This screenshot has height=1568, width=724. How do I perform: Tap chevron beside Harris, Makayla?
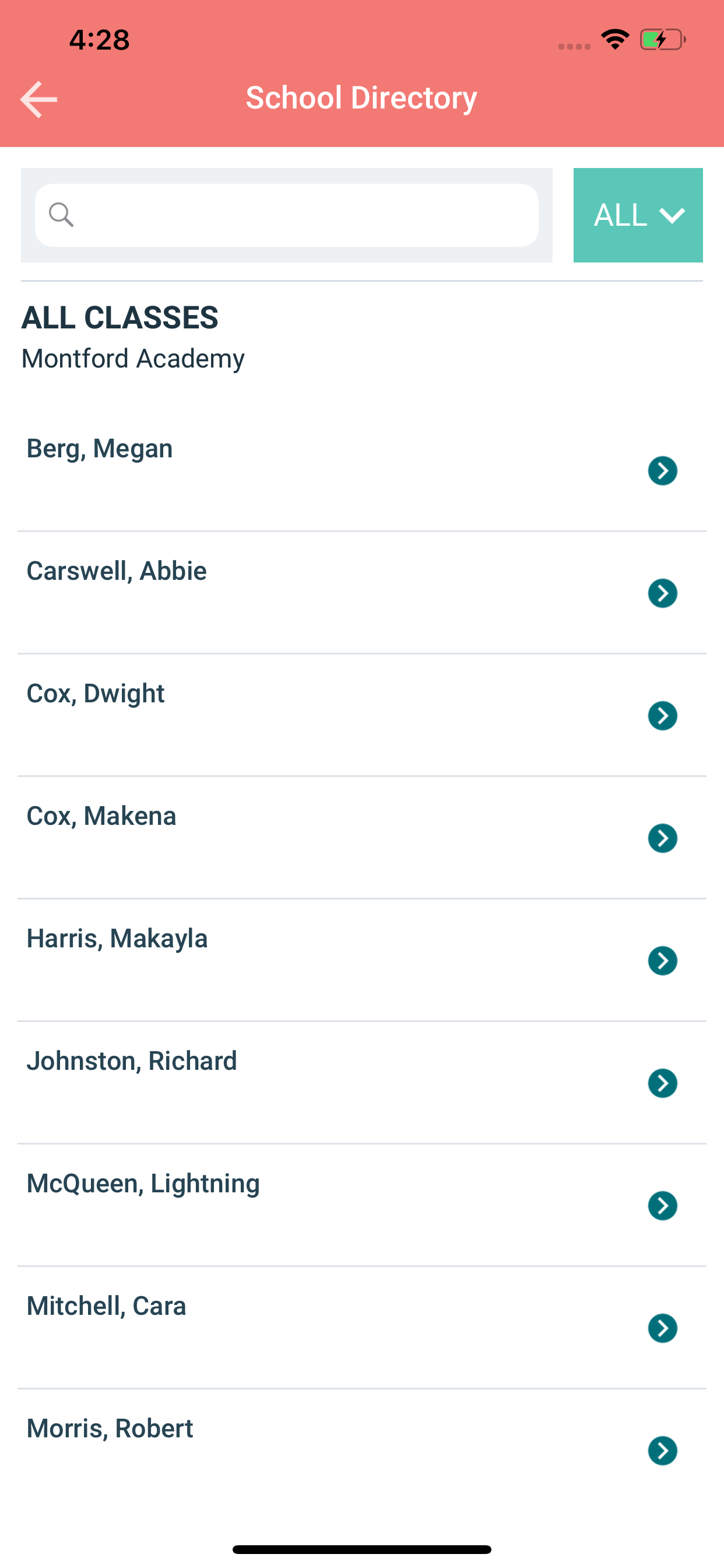(663, 961)
